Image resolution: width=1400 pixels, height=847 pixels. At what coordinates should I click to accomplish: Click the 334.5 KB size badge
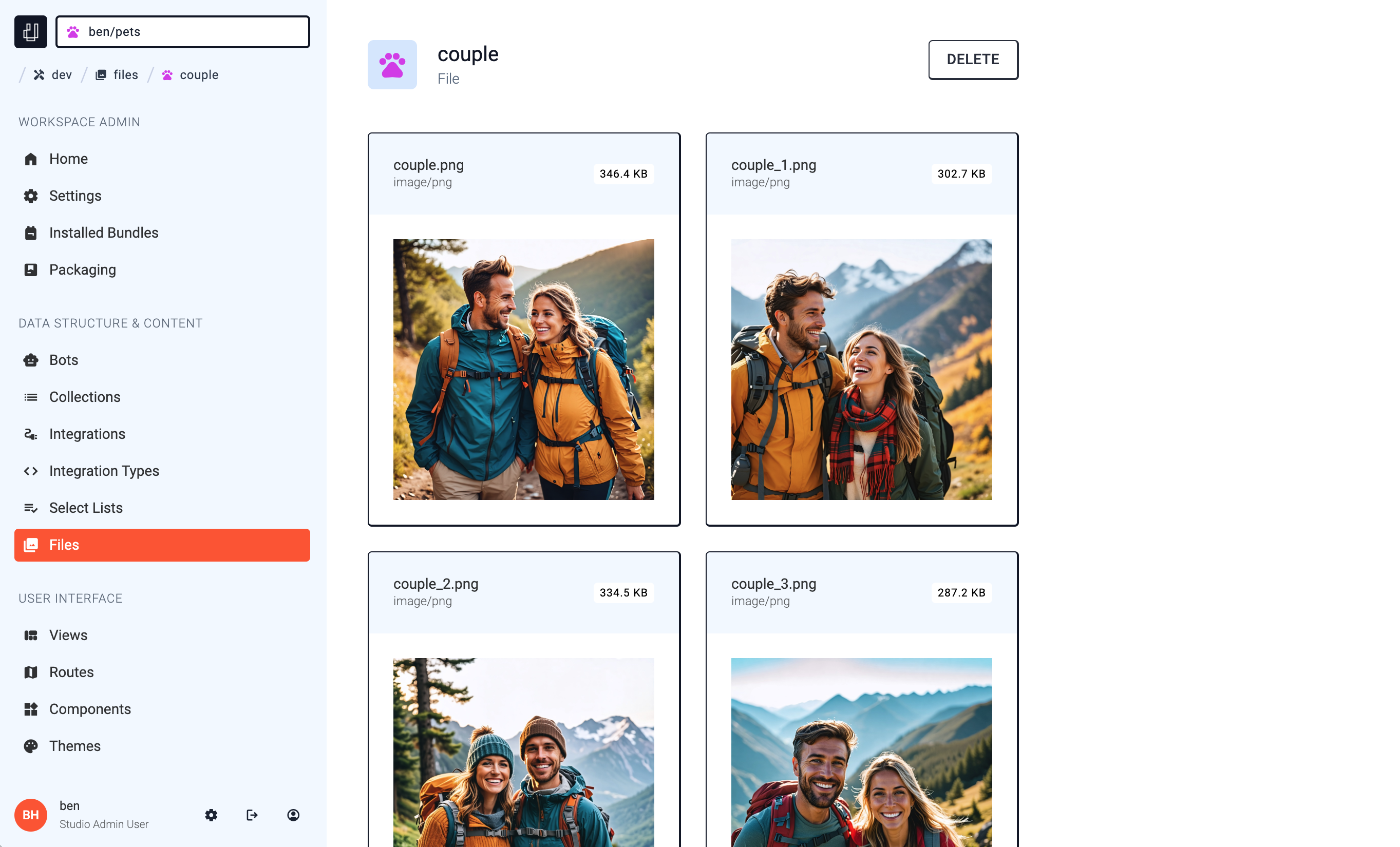[x=623, y=592]
